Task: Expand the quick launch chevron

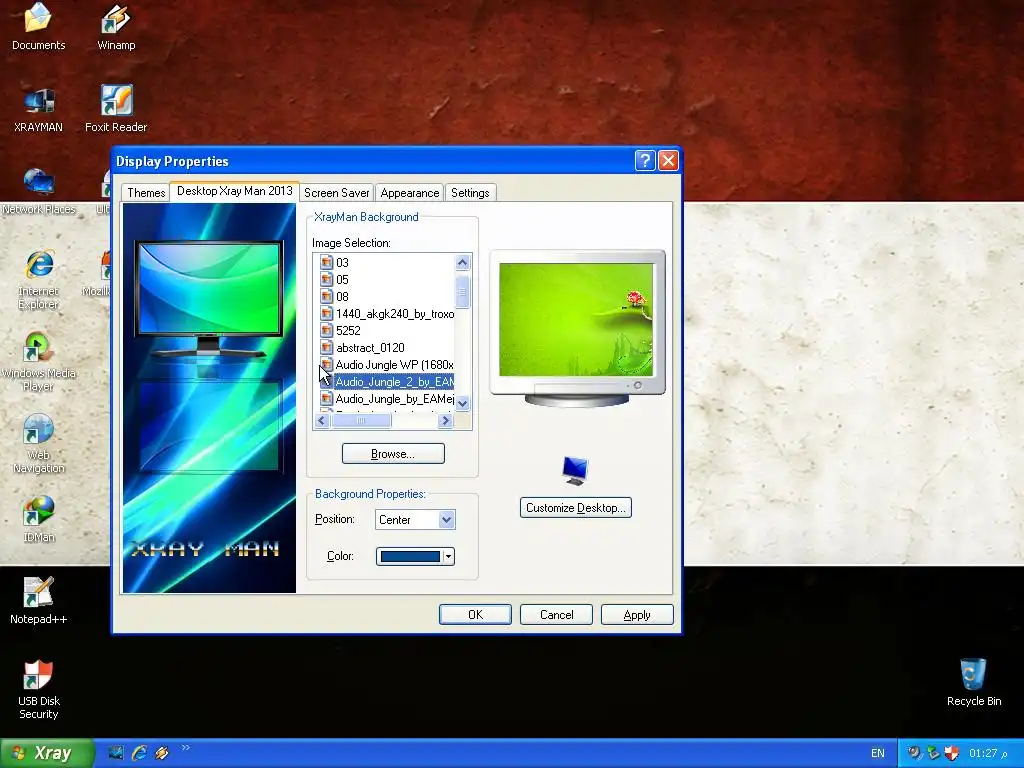Action: pyautogui.click(x=185, y=748)
